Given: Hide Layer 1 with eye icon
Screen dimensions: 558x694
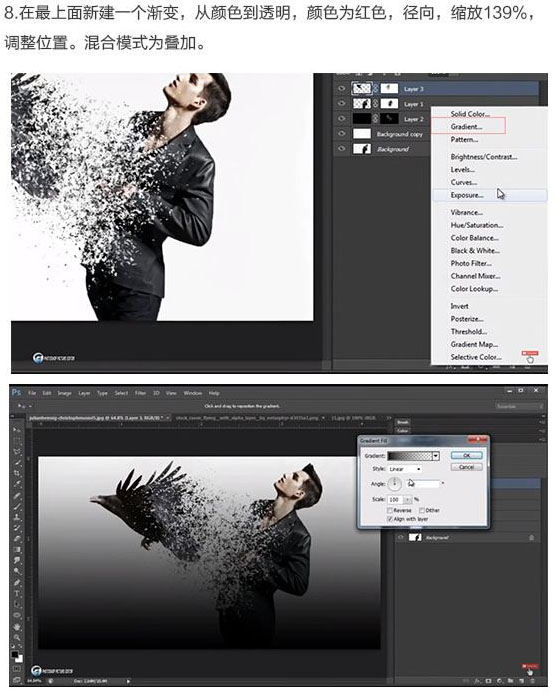Looking at the screenshot, I should (341, 104).
